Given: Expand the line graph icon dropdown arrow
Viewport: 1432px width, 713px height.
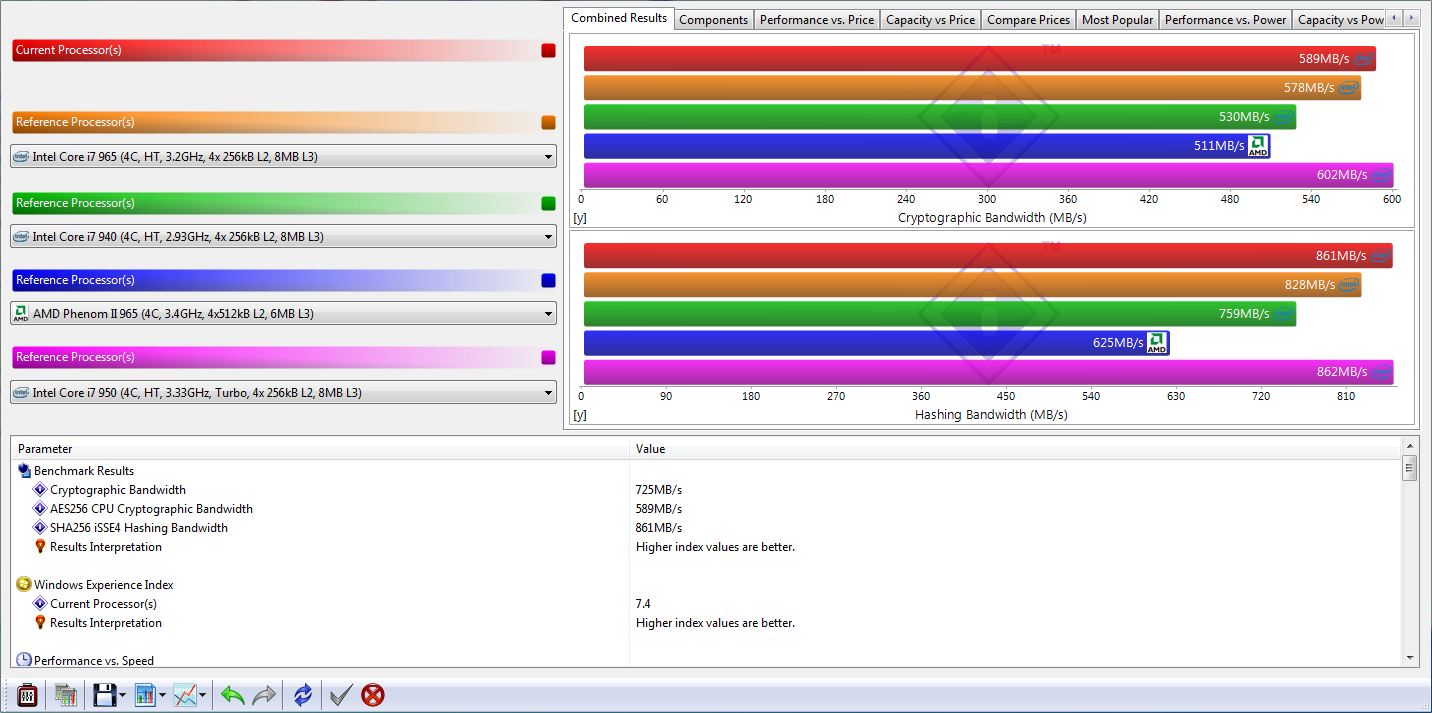Looking at the screenshot, I should [202, 695].
